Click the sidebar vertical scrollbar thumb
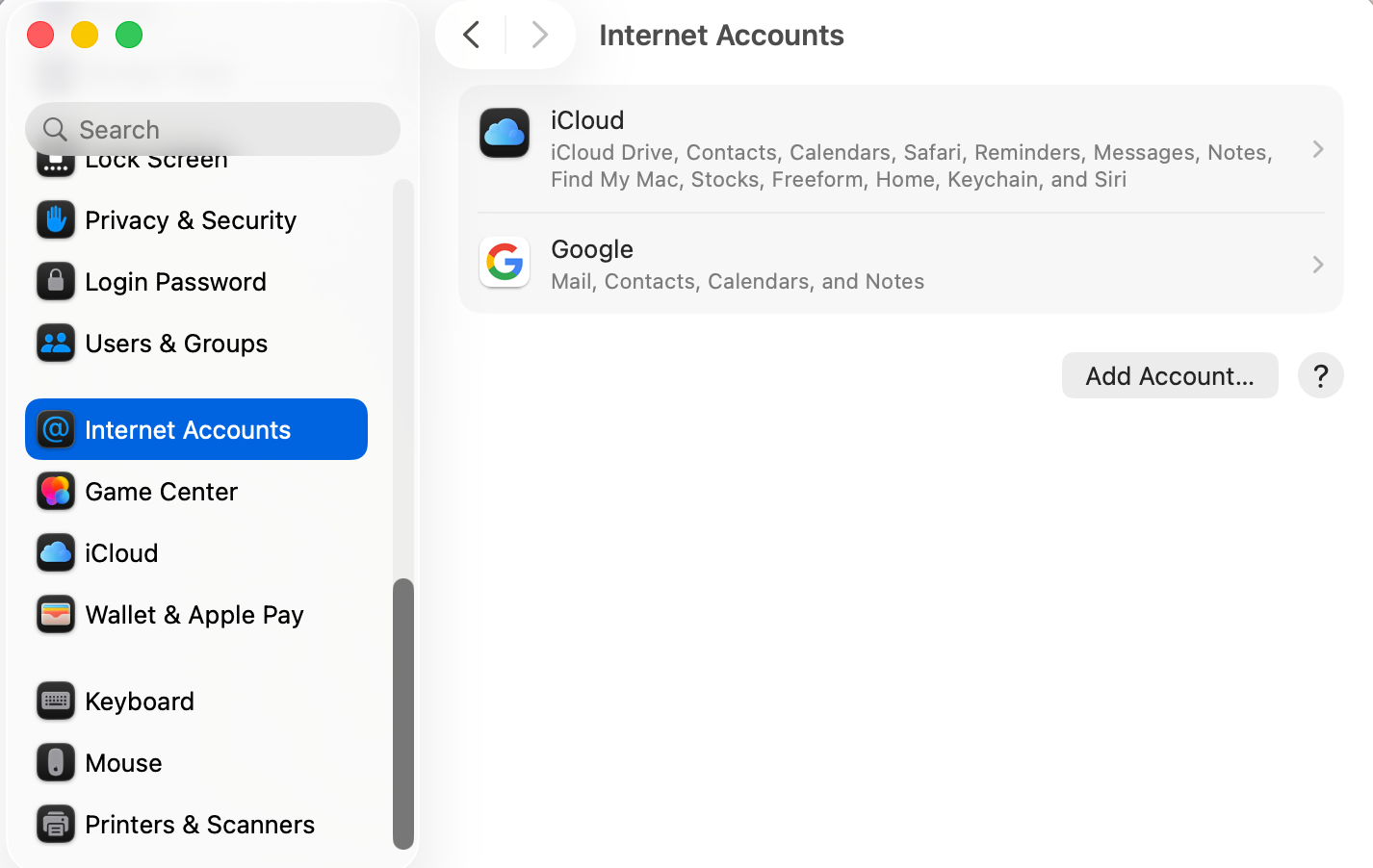 pos(403,713)
